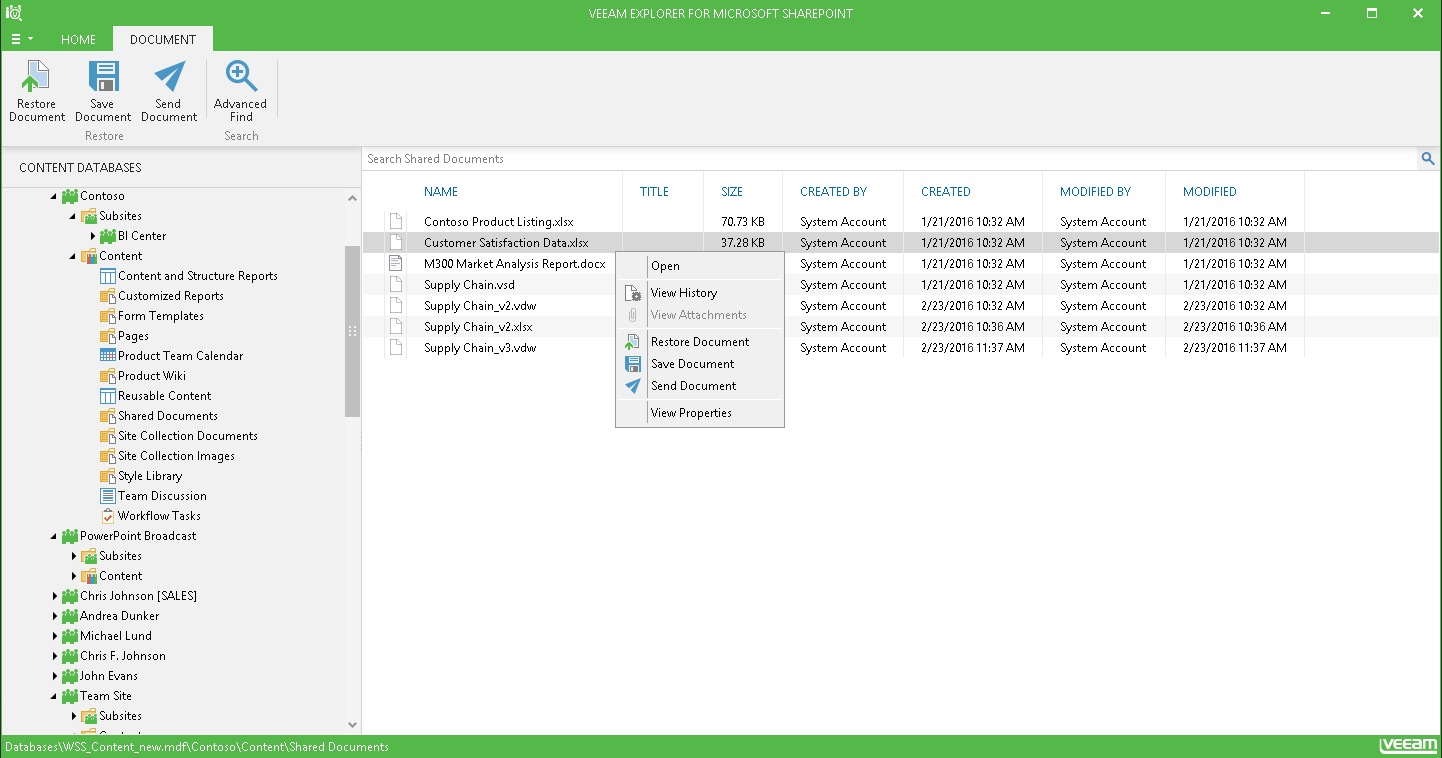Click the Veeam application icon in title bar
The height and width of the screenshot is (758, 1442).
(x=14, y=13)
